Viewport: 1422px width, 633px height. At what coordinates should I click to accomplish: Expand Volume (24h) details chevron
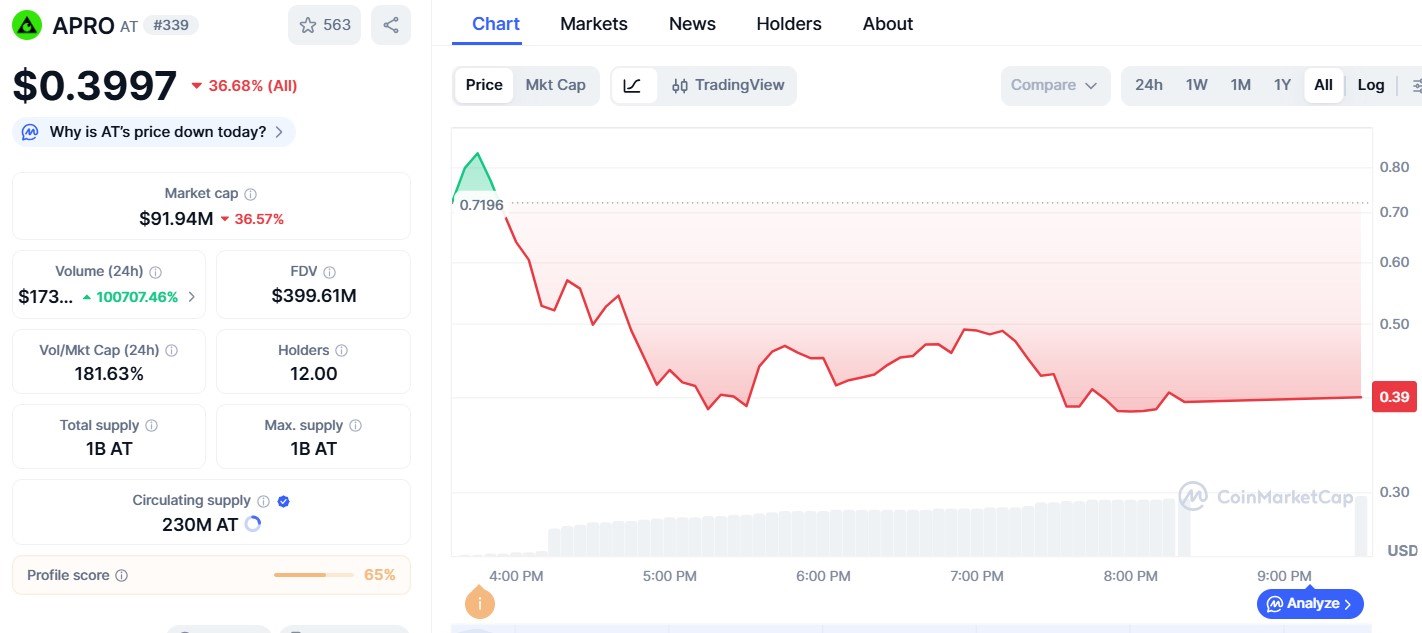(191, 297)
